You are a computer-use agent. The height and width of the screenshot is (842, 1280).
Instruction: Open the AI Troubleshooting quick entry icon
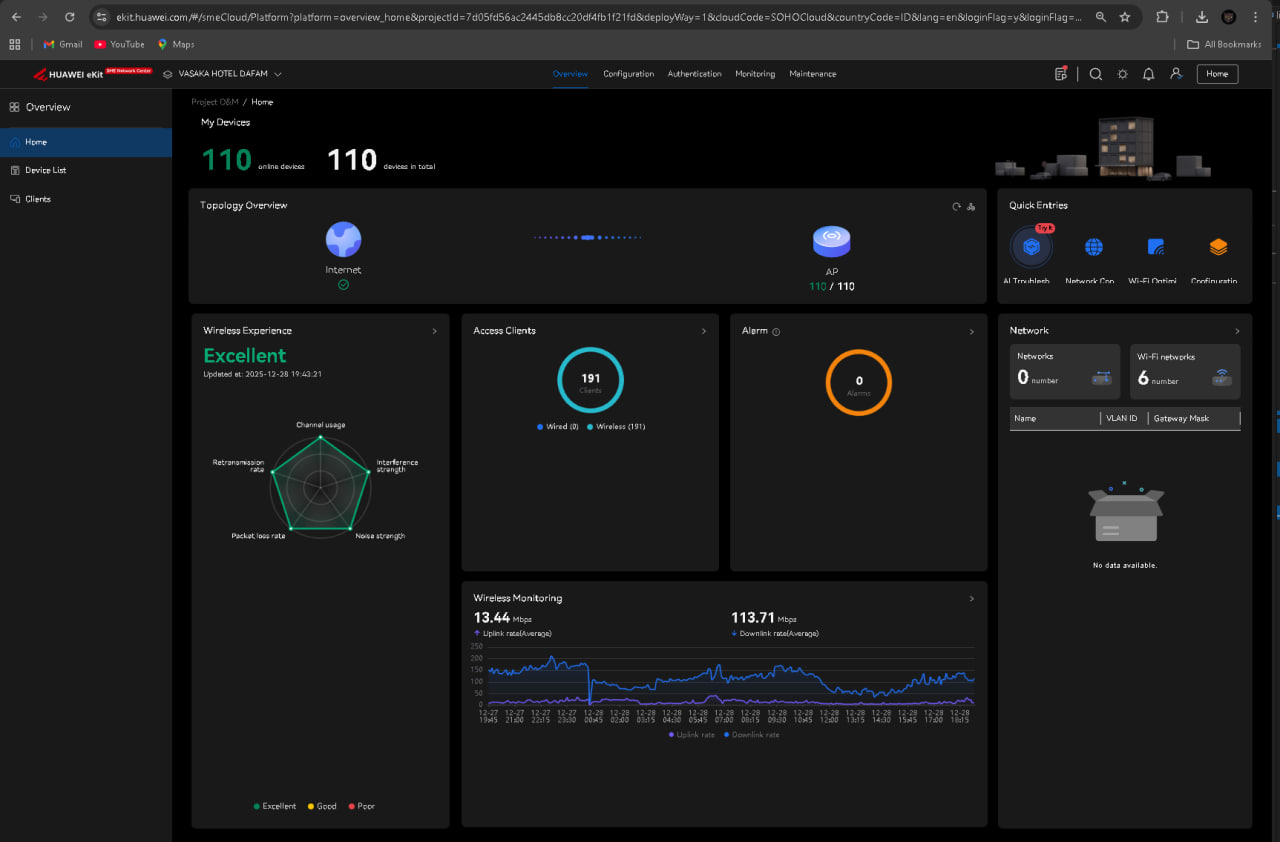(1031, 248)
